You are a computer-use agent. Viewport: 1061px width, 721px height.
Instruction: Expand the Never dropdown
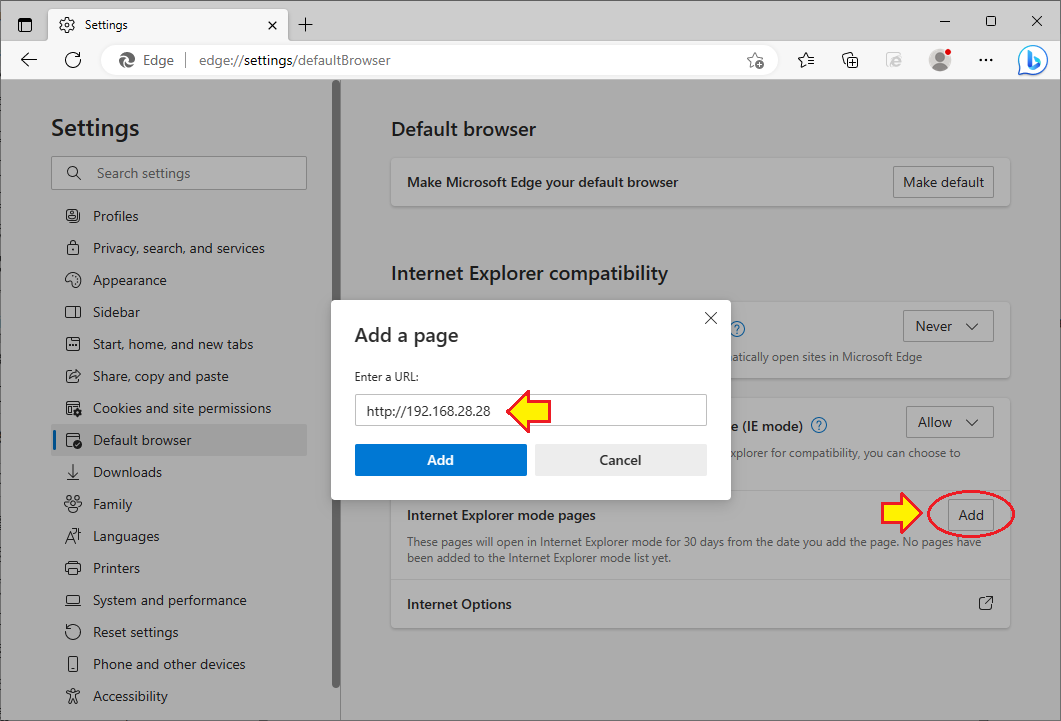tap(948, 327)
